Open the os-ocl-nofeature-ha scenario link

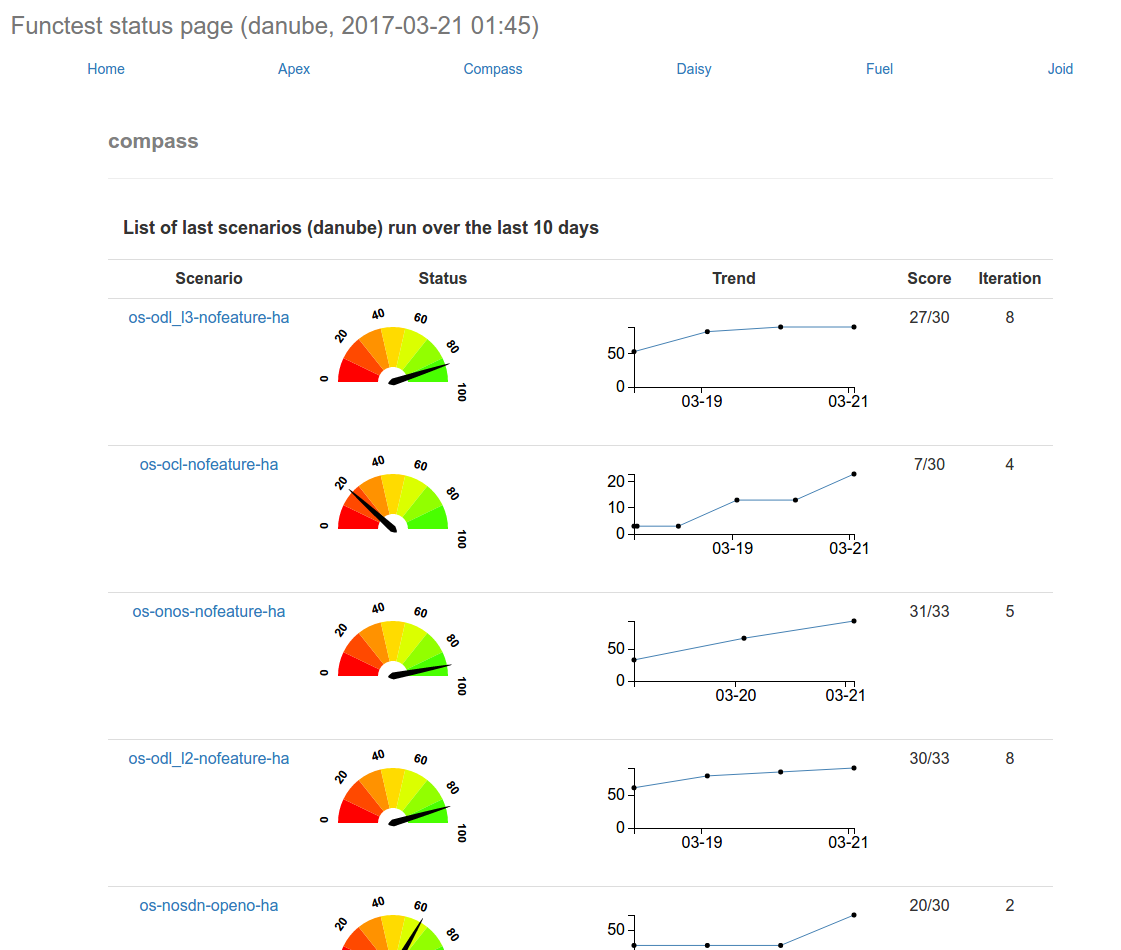(x=209, y=465)
